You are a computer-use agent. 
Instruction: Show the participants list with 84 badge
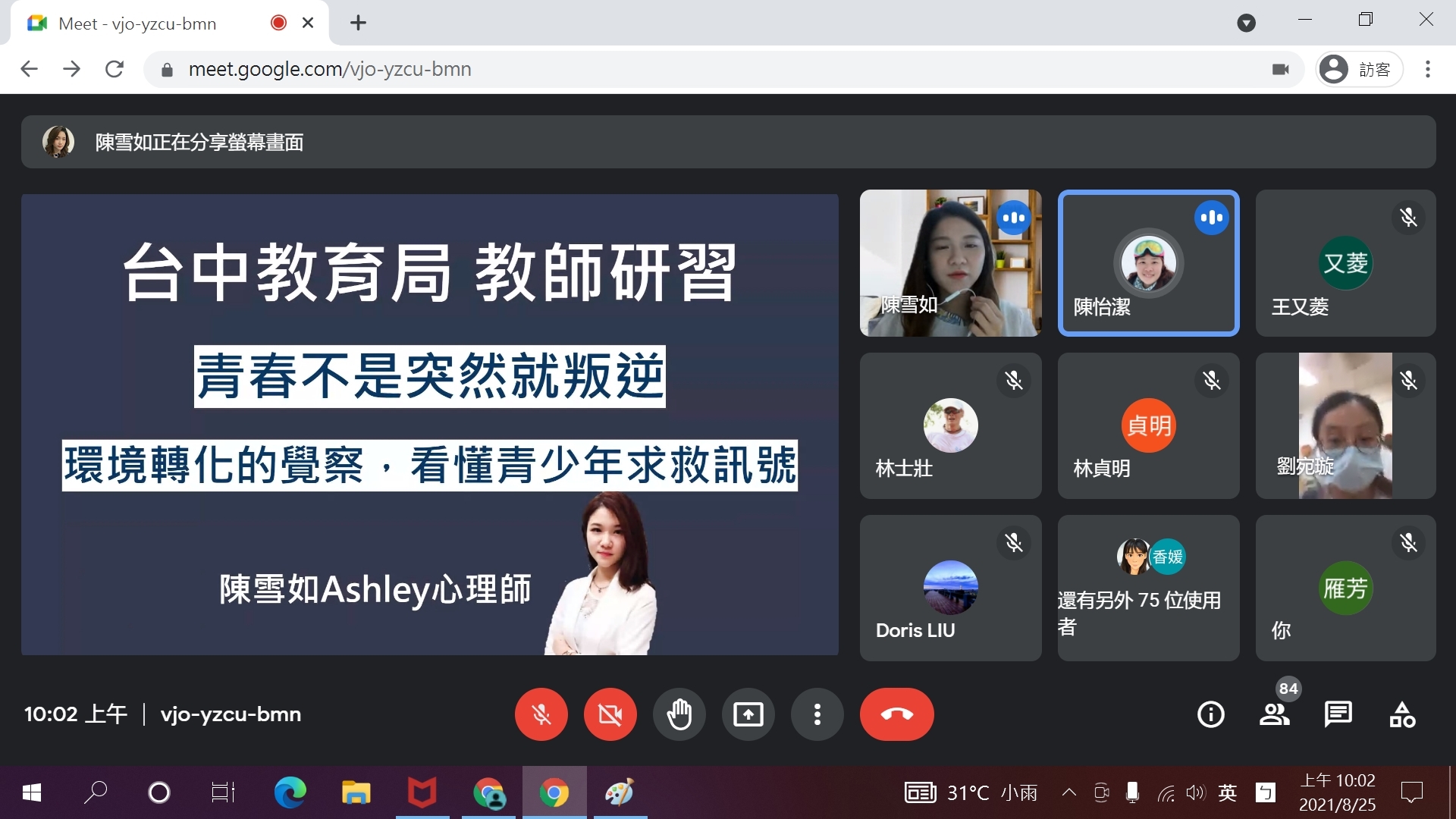point(1274,714)
